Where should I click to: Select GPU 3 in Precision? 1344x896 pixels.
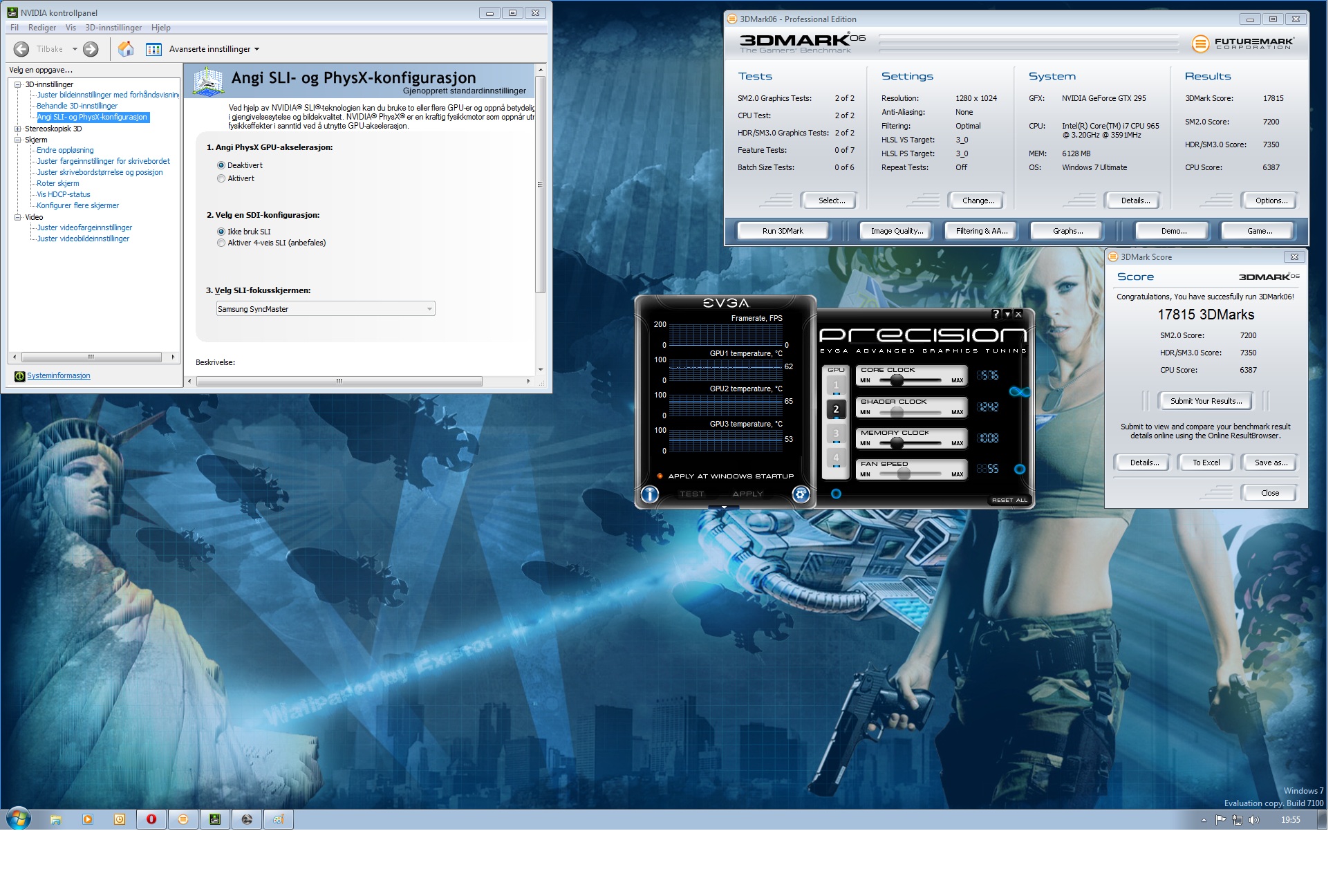click(x=836, y=433)
